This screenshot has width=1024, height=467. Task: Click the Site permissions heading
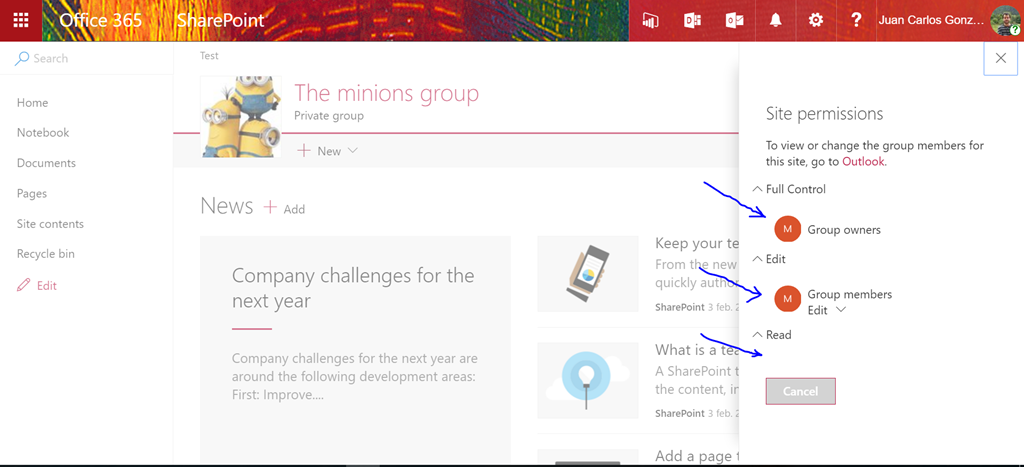coord(824,114)
